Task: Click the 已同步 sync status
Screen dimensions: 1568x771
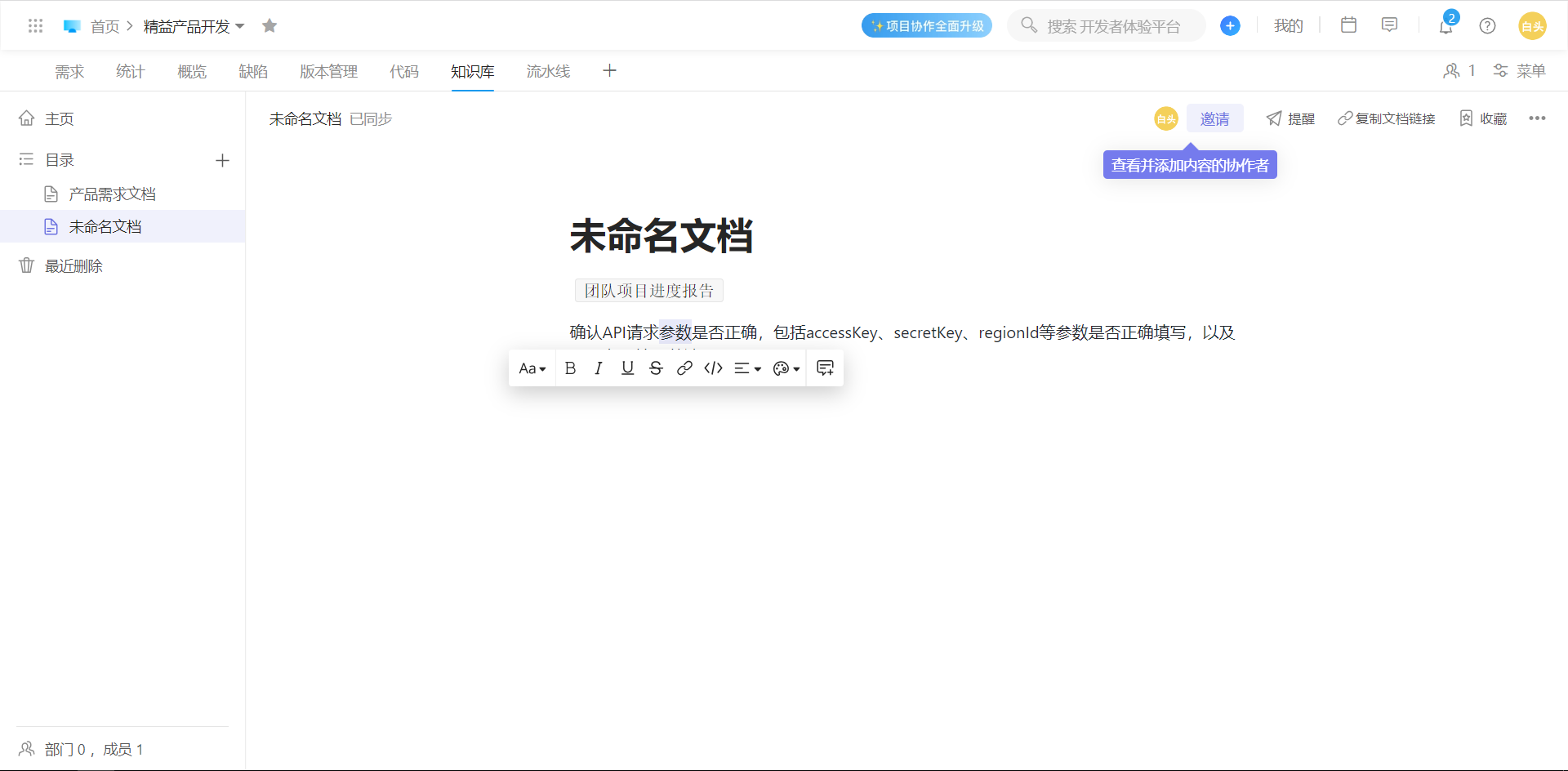Action: coord(371,119)
